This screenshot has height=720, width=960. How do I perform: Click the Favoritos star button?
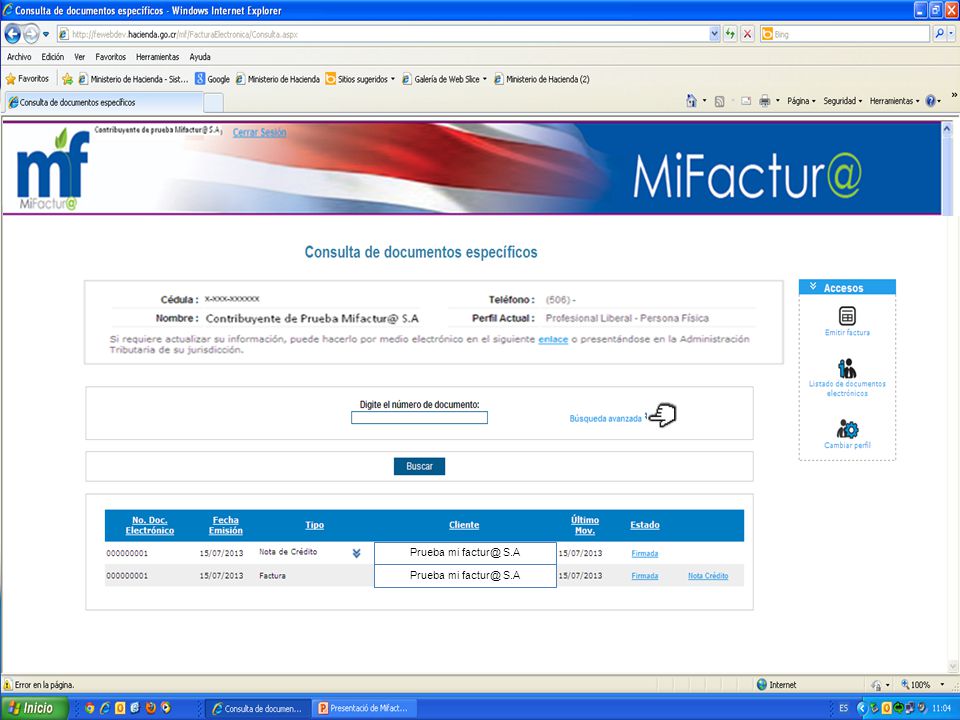click(27, 79)
